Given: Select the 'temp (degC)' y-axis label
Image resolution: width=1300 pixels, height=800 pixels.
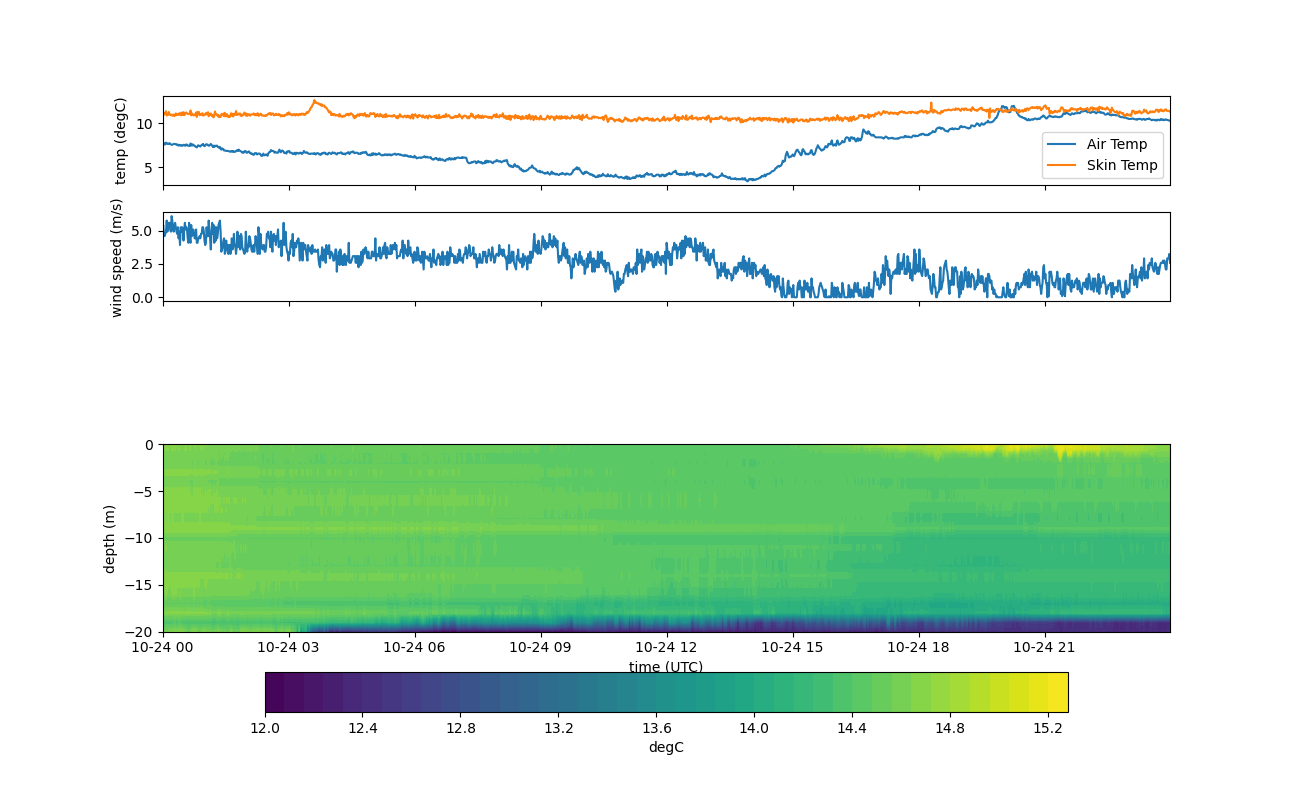Looking at the screenshot, I should pos(121,141).
